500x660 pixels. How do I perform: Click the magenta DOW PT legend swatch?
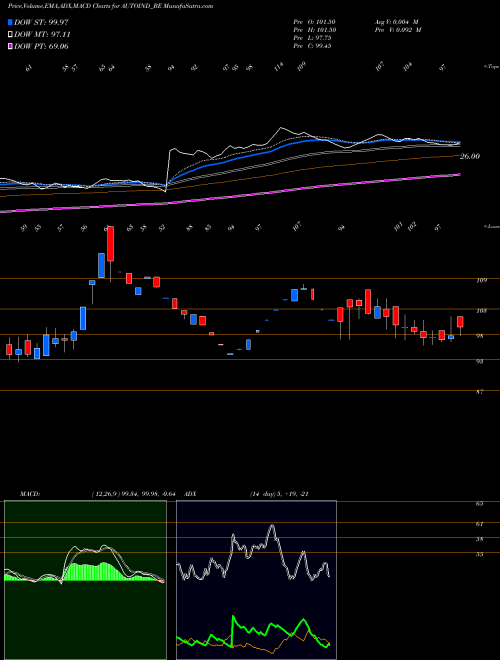[x=10, y=46]
